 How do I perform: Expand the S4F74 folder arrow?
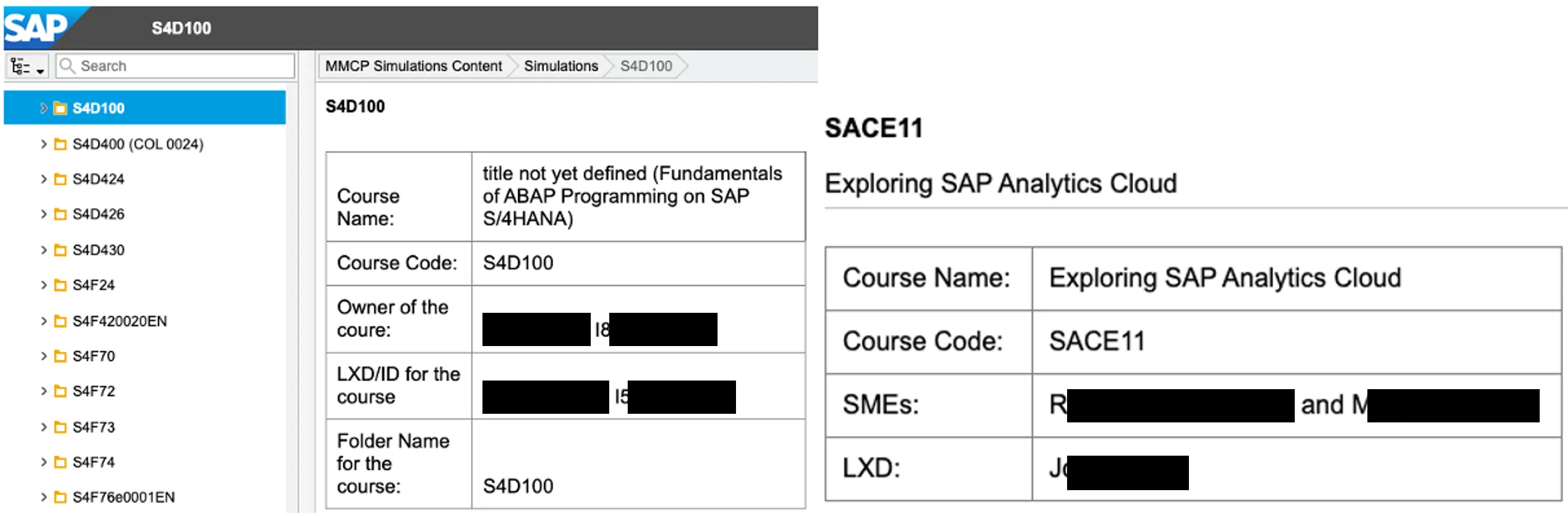point(43,462)
